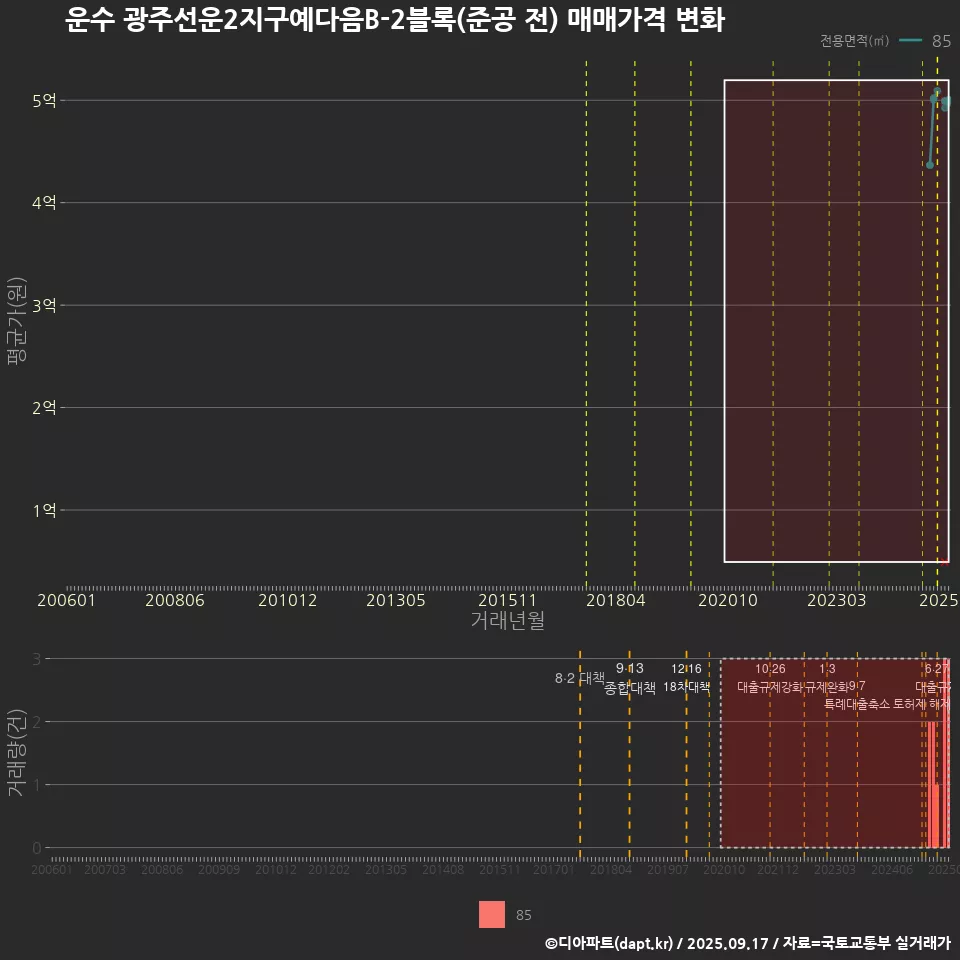This screenshot has width=960, height=960.
Task: Click the chart title about 광주선운2지구예다음B-2블록
Action: click(395, 20)
